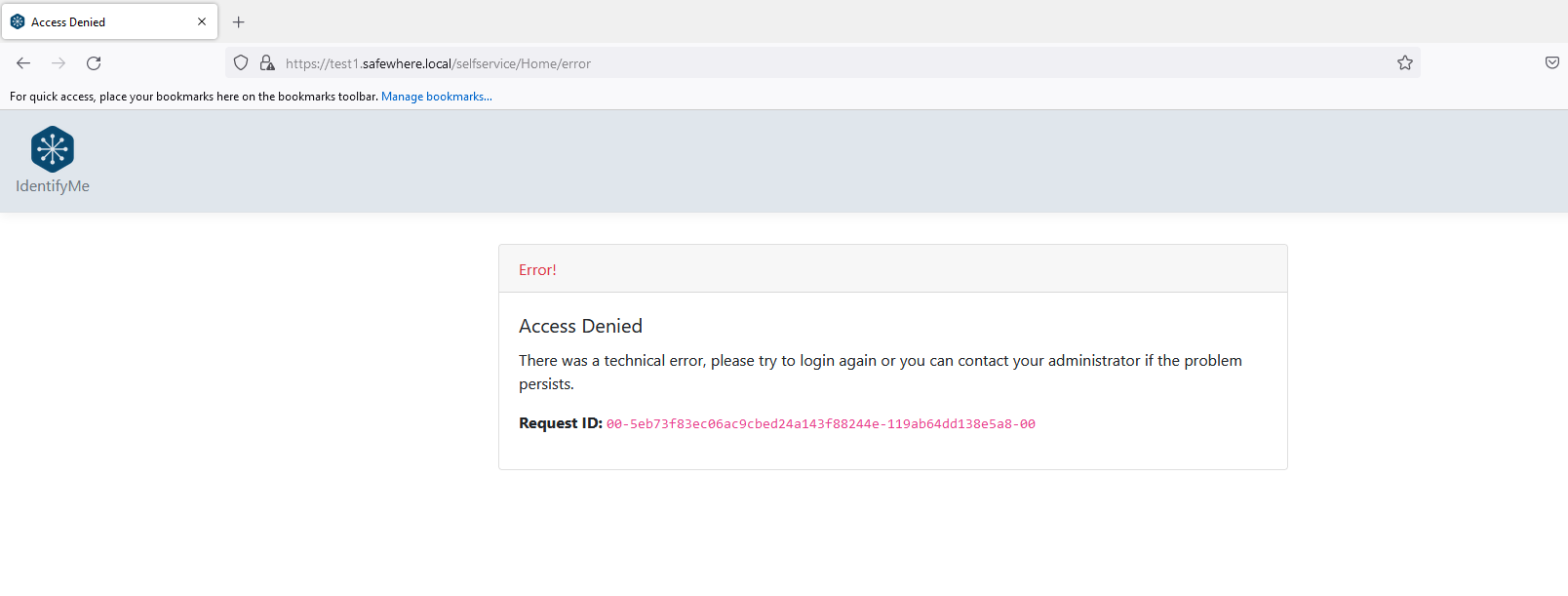Close the Access Denied tab
The image size is (1568, 596).
click(x=202, y=21)
